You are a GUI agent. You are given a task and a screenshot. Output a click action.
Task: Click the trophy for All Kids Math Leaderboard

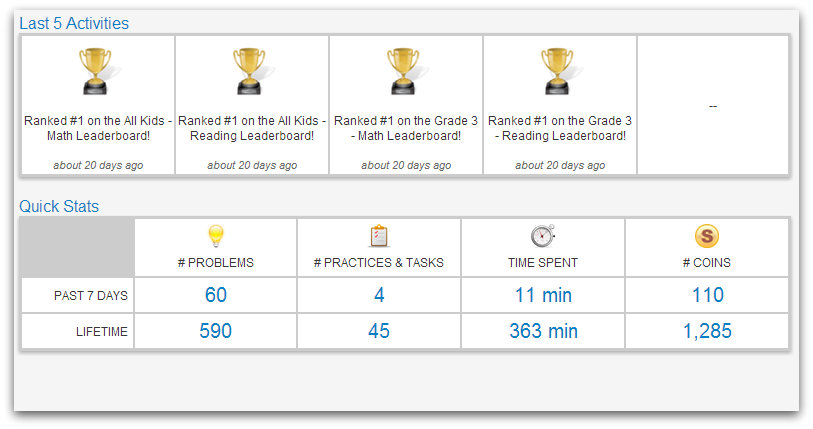tap(95, 71)
